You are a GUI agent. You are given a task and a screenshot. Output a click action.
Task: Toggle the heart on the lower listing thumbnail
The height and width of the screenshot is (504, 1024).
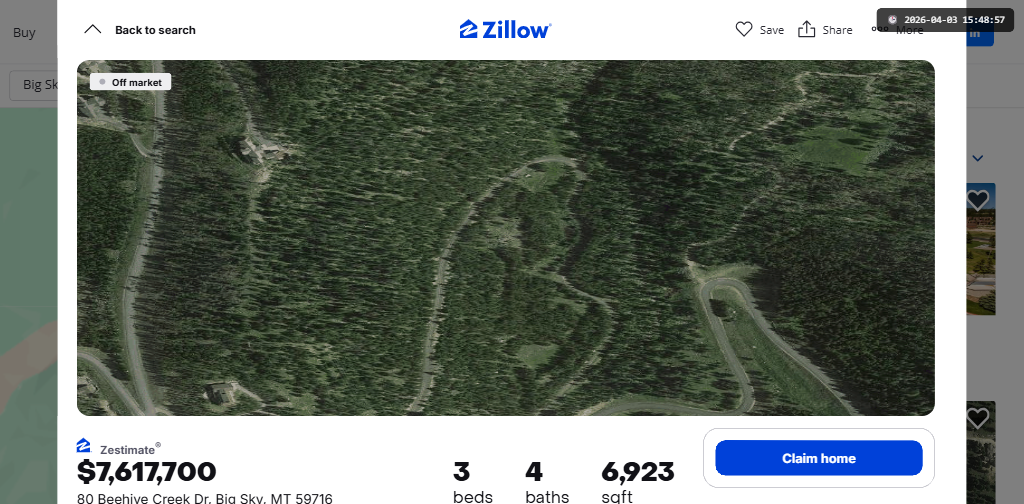977,418
